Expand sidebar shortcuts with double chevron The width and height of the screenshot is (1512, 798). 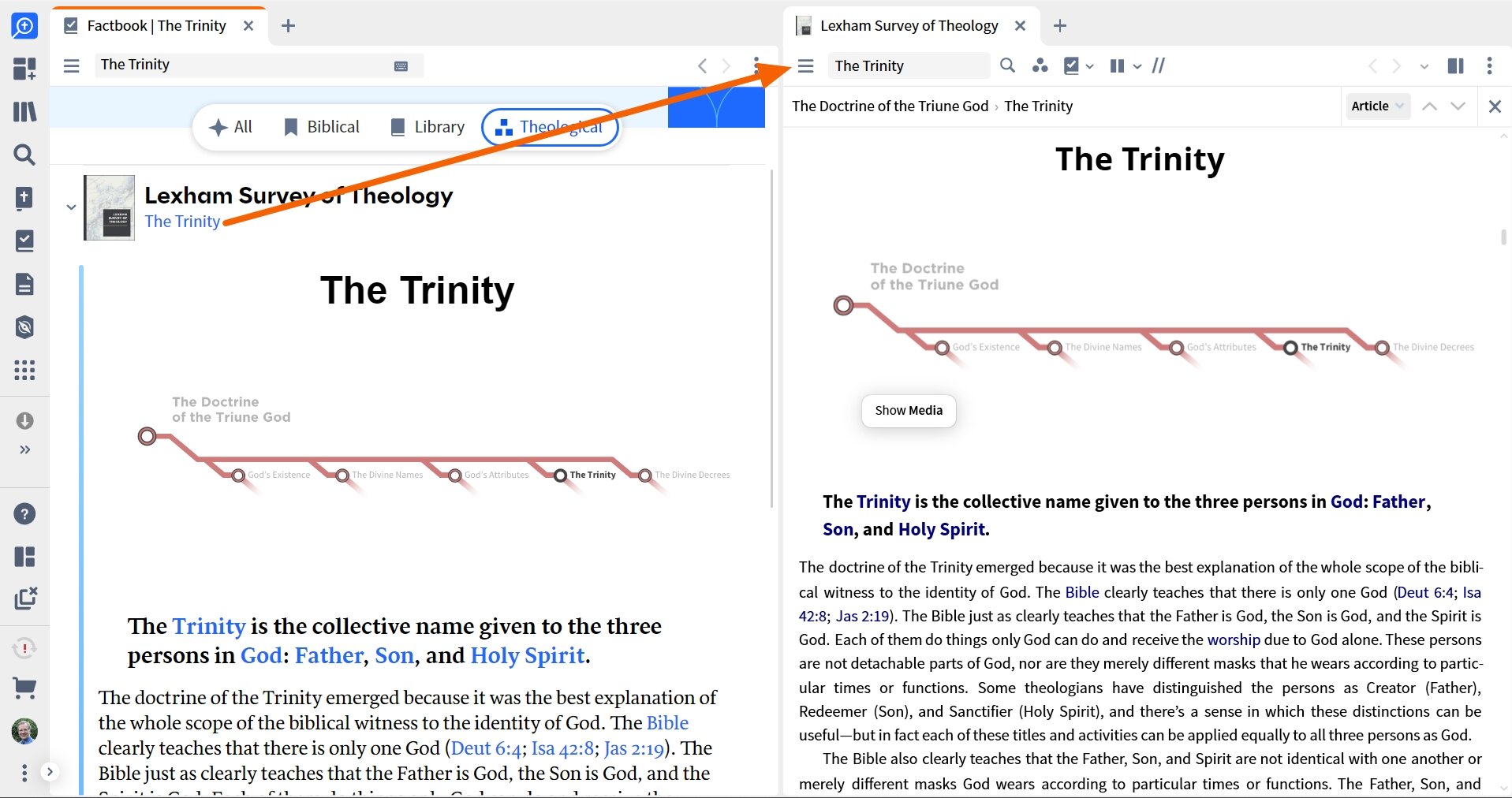pyautogui.click(x=24, y=449)
